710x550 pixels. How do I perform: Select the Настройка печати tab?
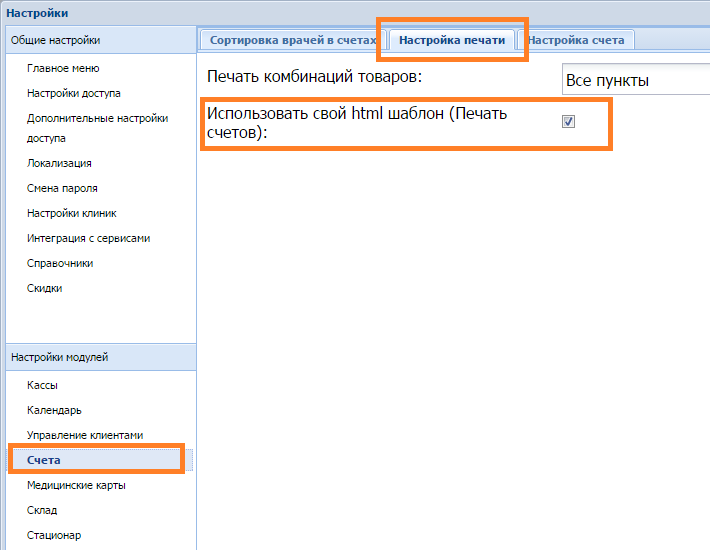tap(452, 40)
